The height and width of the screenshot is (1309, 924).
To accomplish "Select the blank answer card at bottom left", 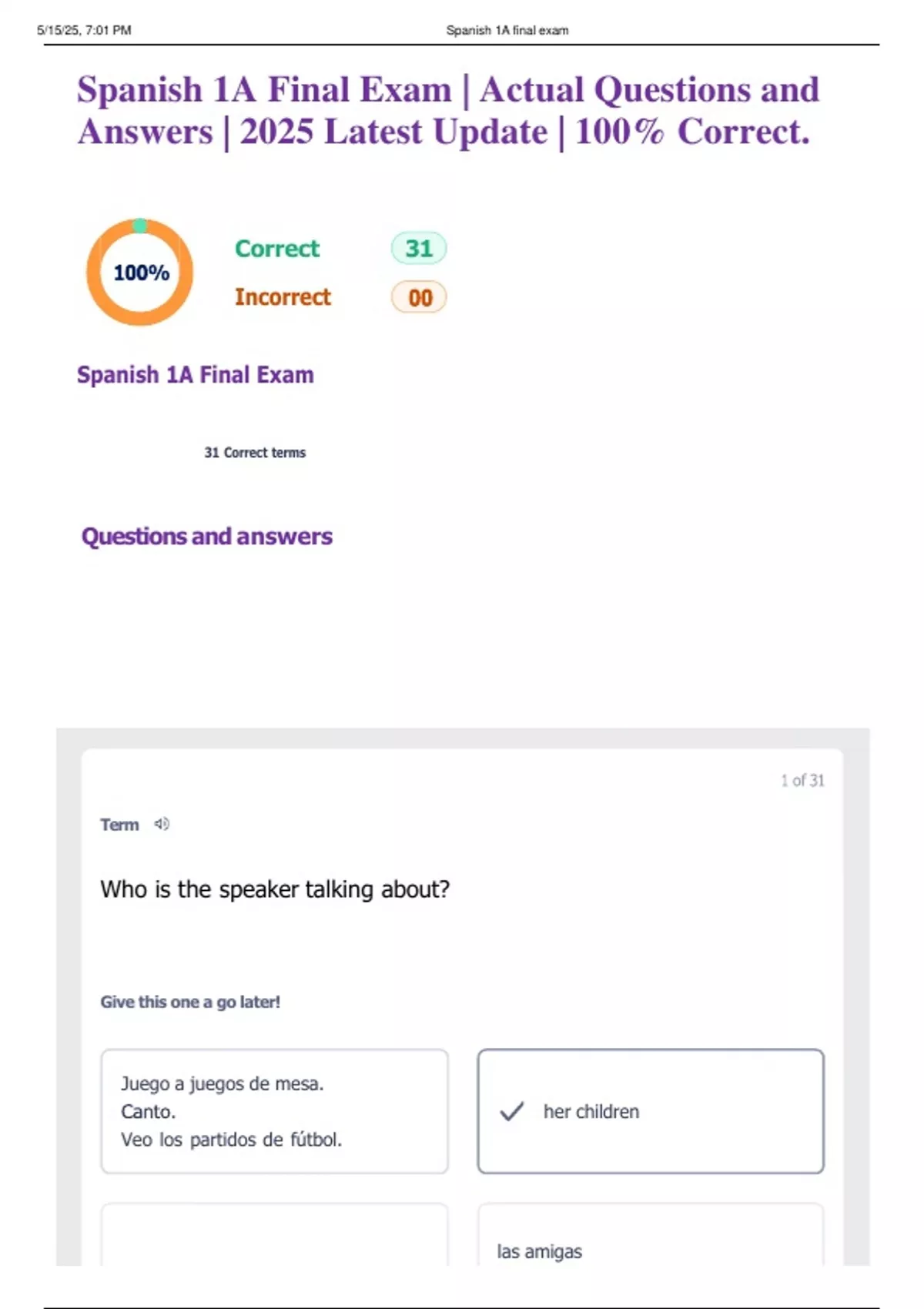I will [274, 1236].
